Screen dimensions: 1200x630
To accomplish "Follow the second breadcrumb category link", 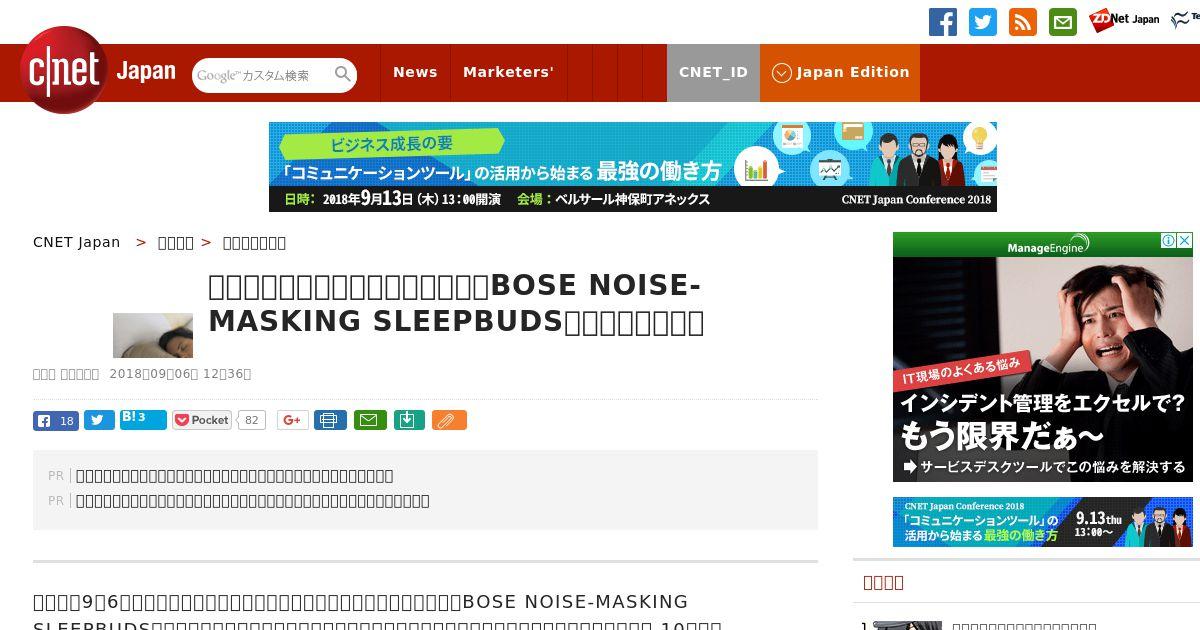I will (254, 242).
